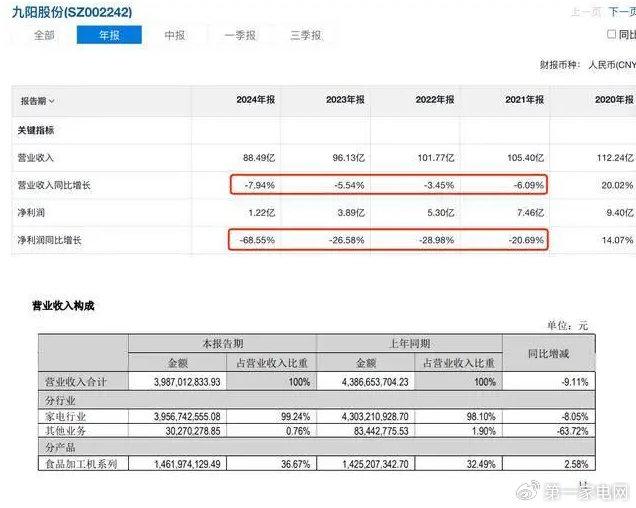Screen dimensions: 636x508
Task: Click the 36.67% share value
Action: (296, 464)
